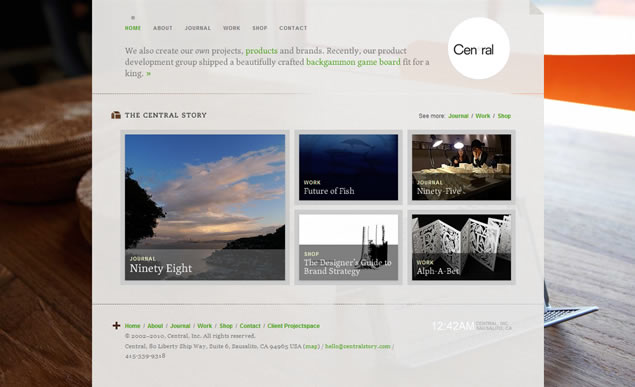Click the plus icon in the footer
The width and height of the screenshot is (635, 387).
[x=116, y=325]
